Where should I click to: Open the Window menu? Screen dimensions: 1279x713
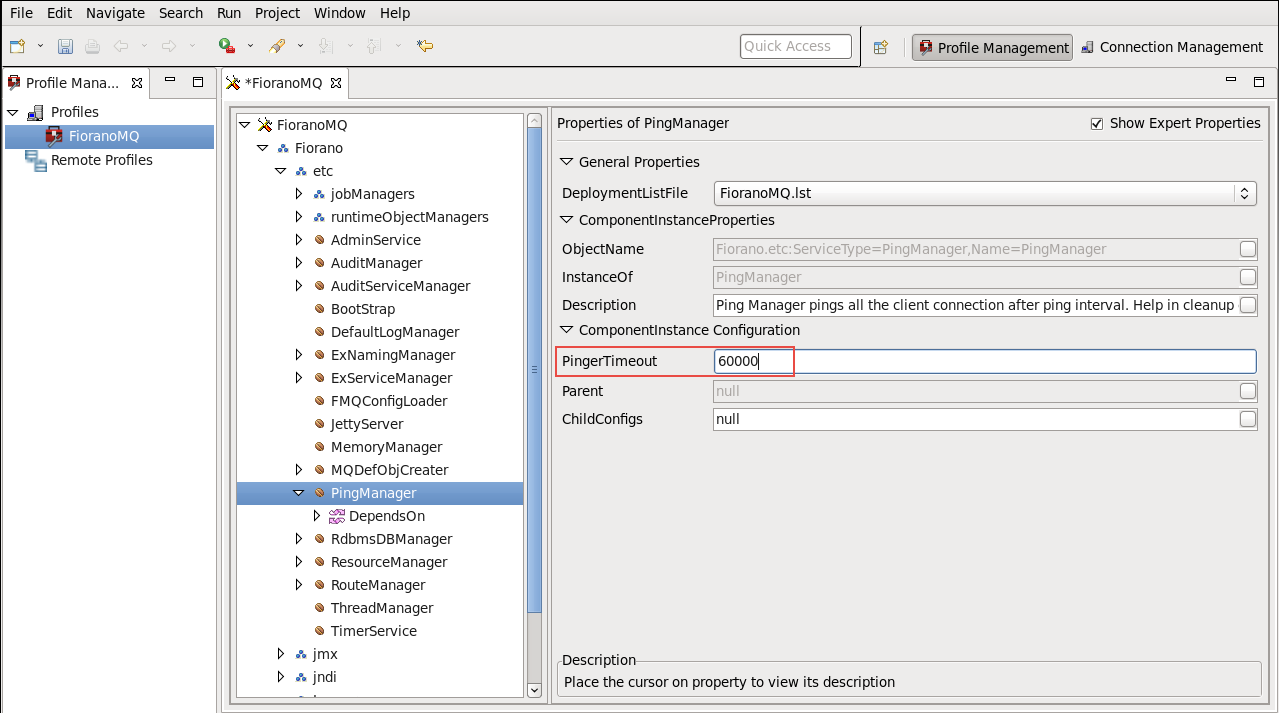(340, 13)
